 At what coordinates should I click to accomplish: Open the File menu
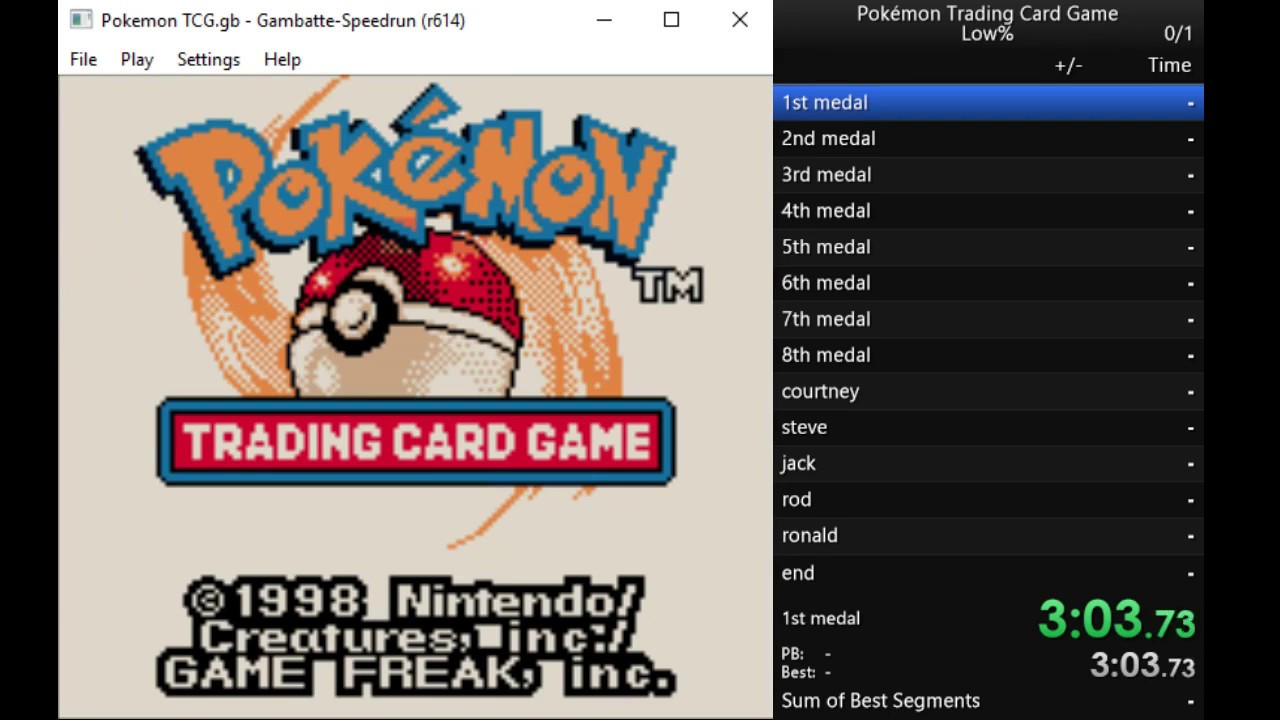[x=83, y=59]
